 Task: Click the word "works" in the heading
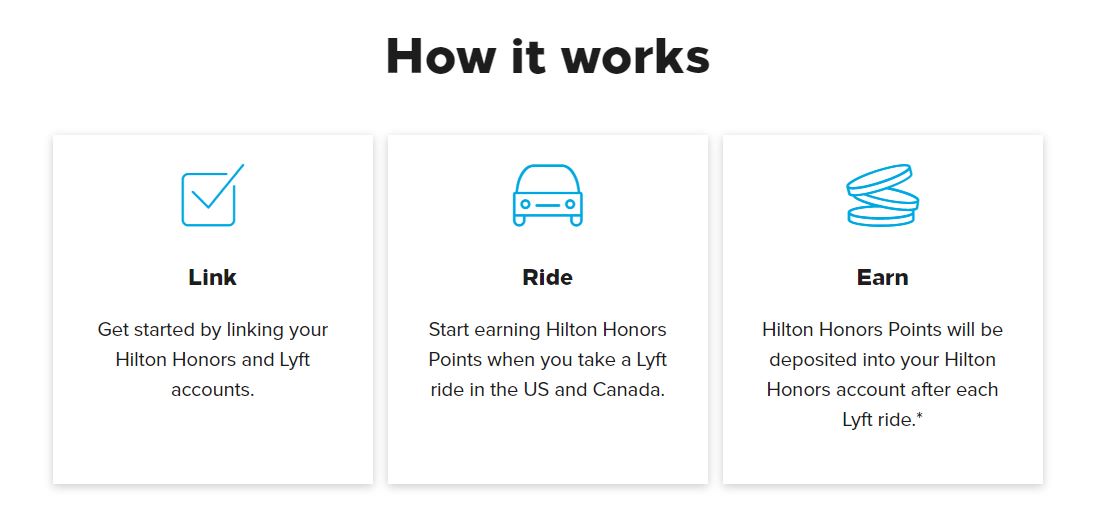click(636, 56)
